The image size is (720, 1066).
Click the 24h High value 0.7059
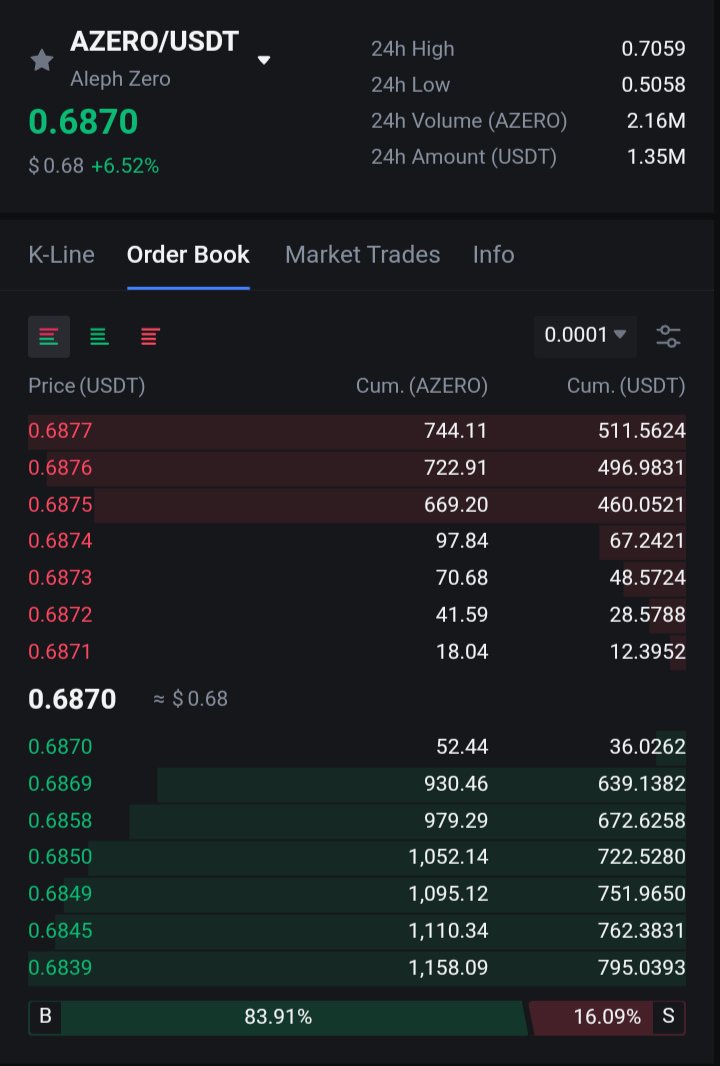(653, 48)
